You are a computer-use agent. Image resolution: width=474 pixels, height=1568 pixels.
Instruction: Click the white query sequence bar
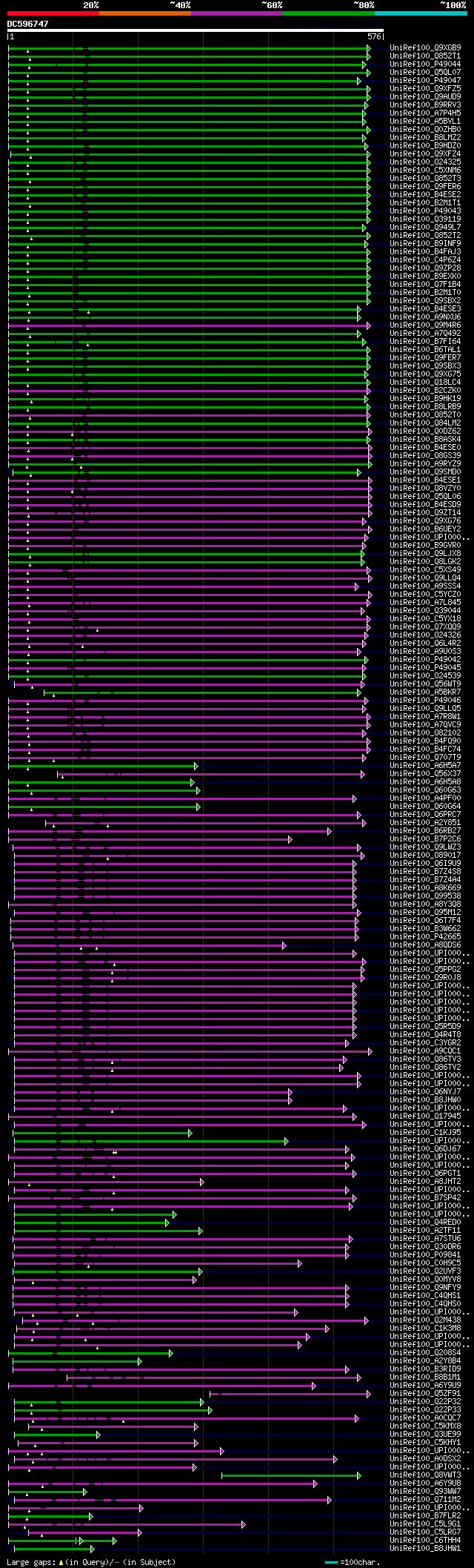(195, 31)
